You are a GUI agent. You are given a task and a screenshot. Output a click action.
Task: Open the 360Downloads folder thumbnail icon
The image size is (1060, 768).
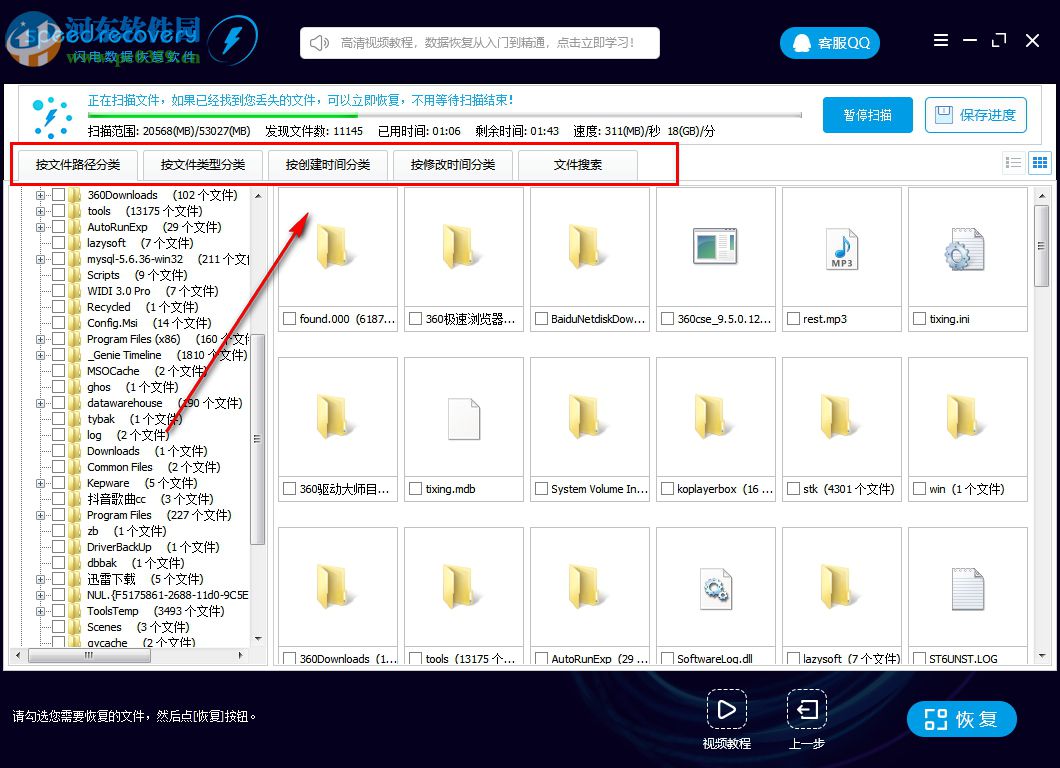(x=333, y=587)
